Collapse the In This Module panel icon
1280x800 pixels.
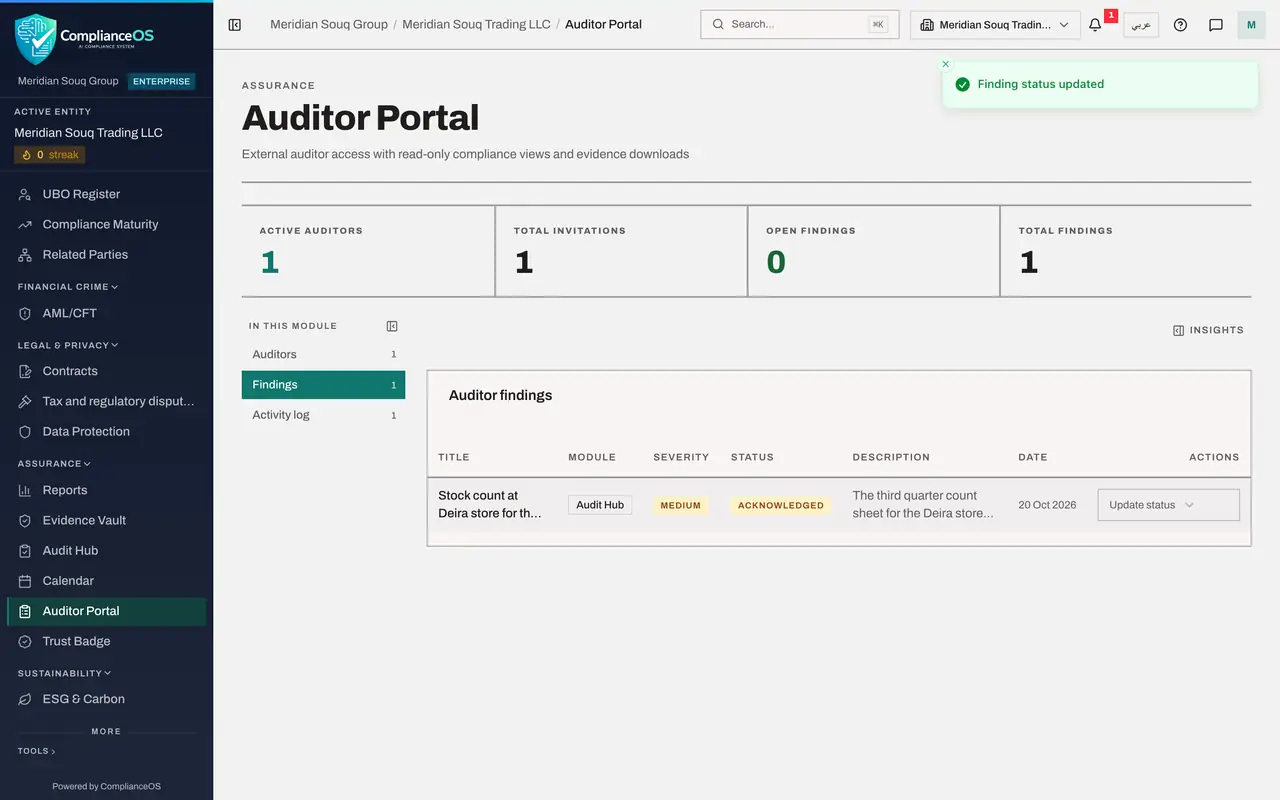(x=392, y=326)
